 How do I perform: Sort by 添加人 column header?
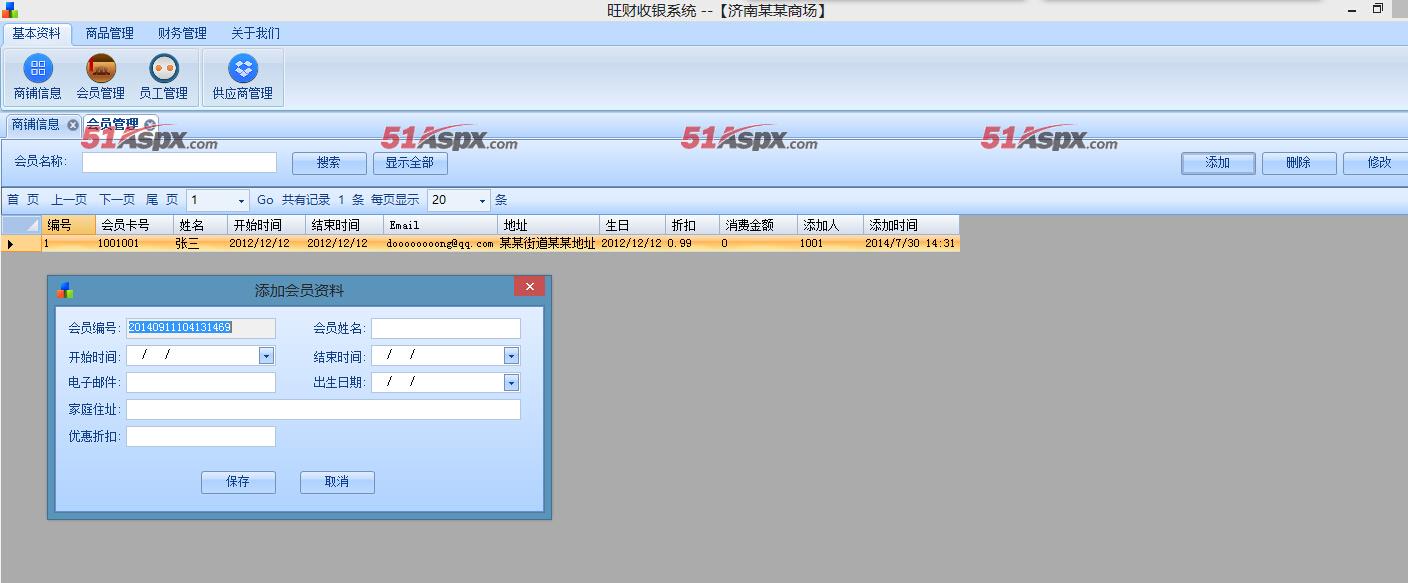pos(830,225)
